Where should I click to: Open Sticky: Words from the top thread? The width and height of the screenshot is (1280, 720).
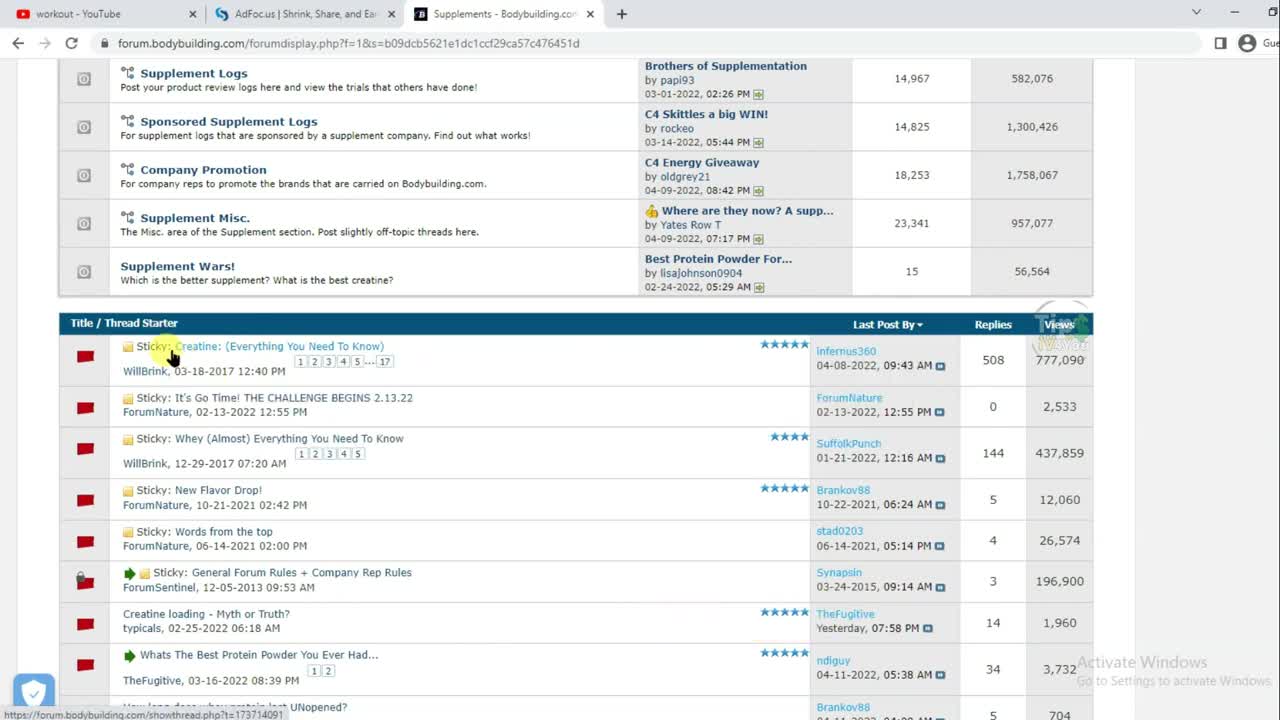coord(223,532)
